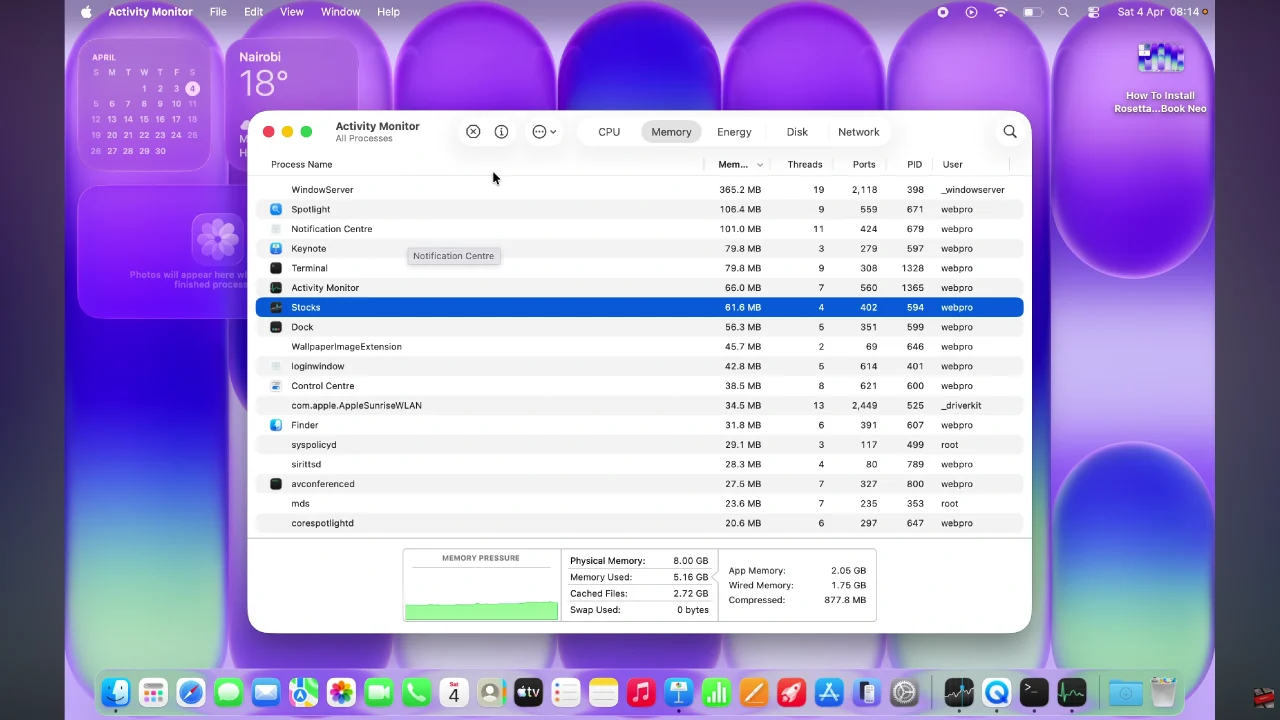Open the App Store from the Dock
Image resolution: width=1280 pixels, height=720 pixels.
[x=828, y=692]
